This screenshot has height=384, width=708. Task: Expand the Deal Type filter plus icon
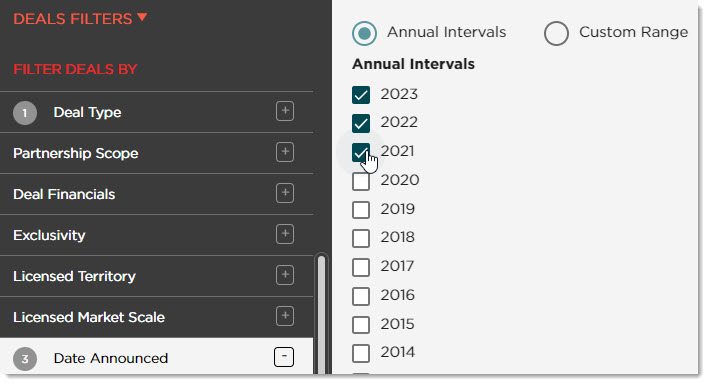click(285, 111)
